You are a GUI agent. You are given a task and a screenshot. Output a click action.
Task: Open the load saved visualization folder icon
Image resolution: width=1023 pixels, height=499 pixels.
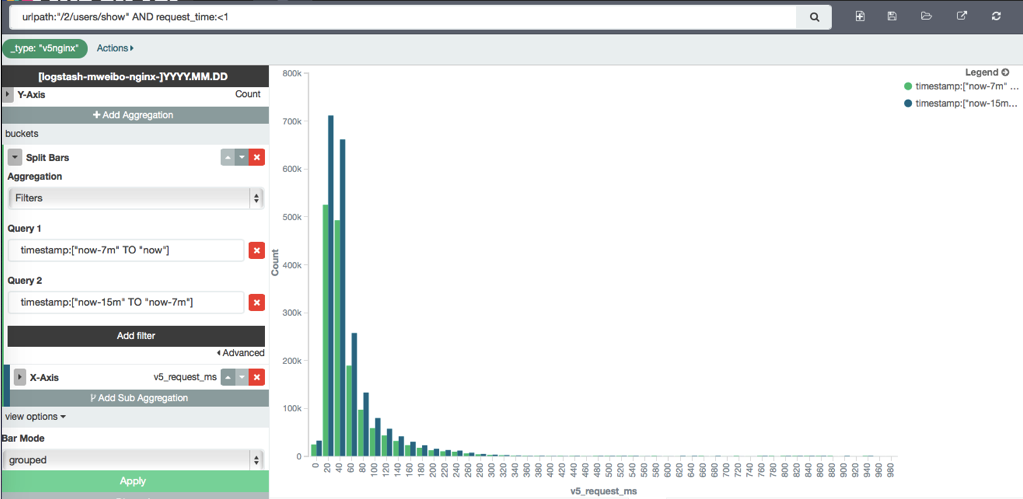[926, 17]
